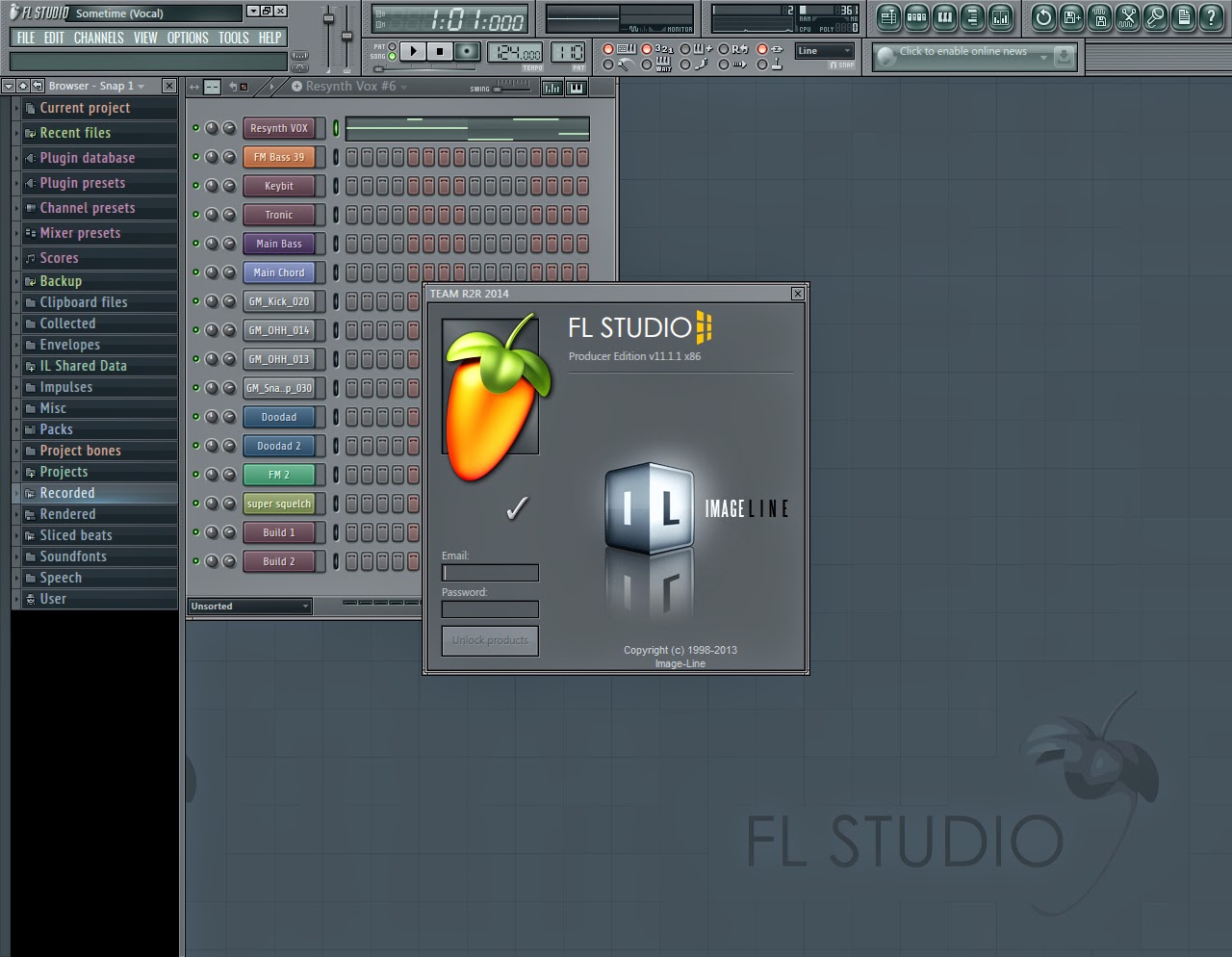Open the playlist view icon
This screenshot has width=1232, height=957.
888,16
